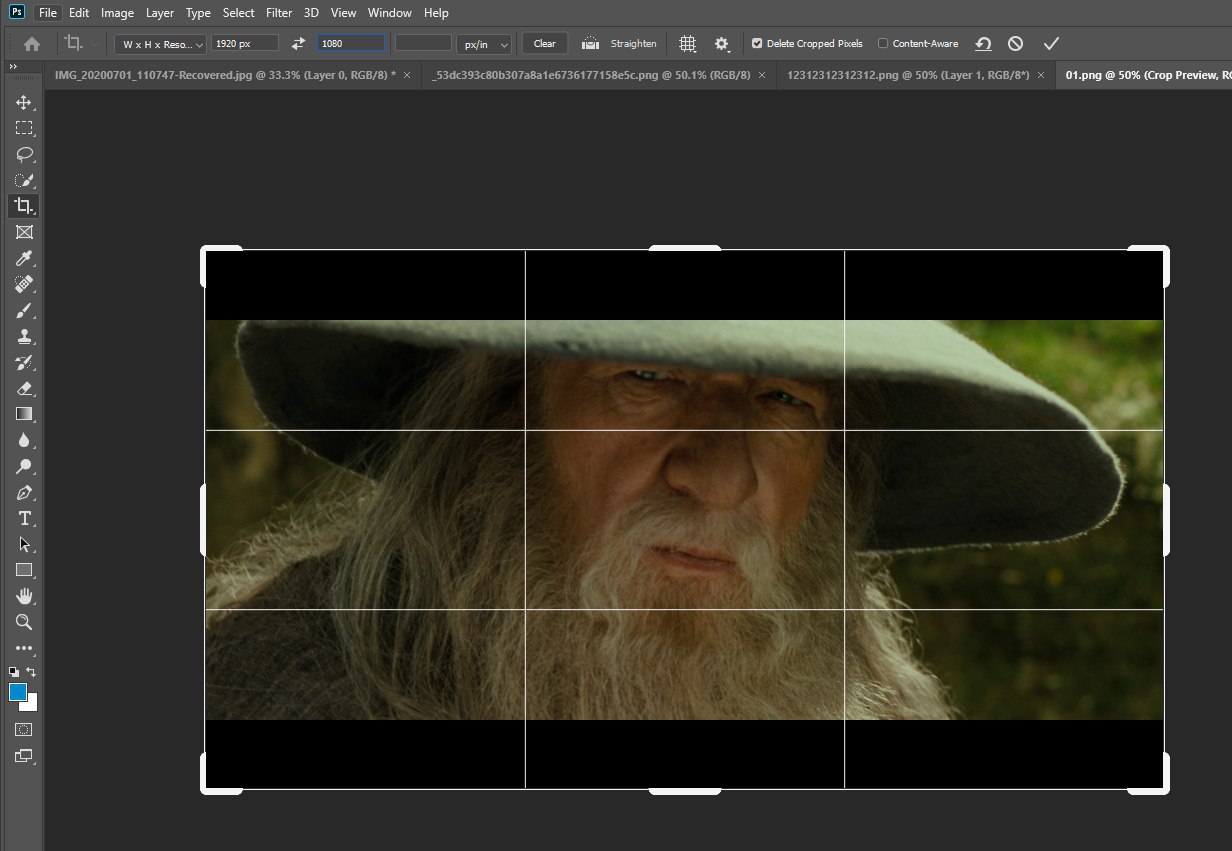Select the Frame tool
Screen dimensions: 1232x851
tap(24, 232)
